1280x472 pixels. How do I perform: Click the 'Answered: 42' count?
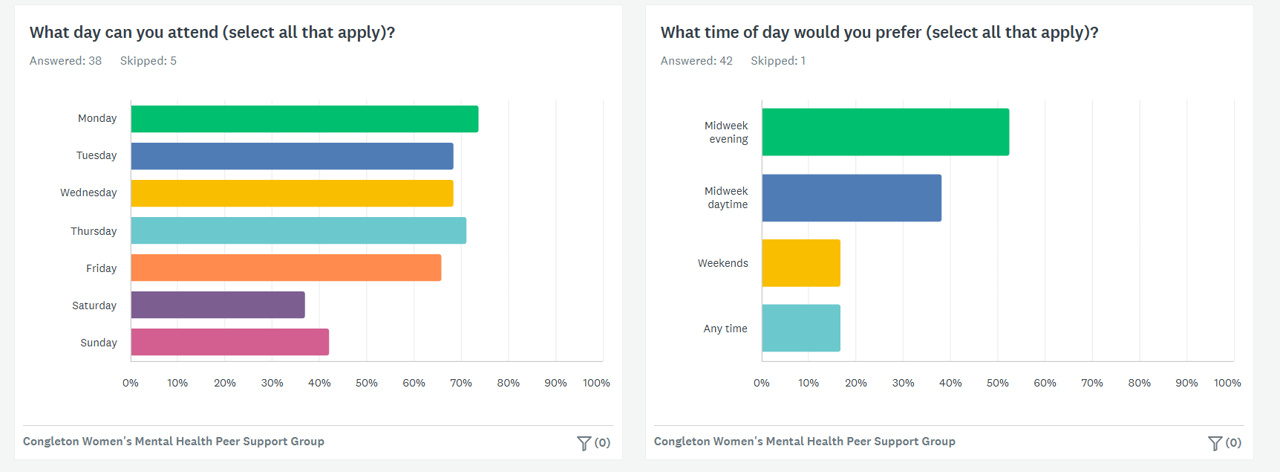pos(696,61)
